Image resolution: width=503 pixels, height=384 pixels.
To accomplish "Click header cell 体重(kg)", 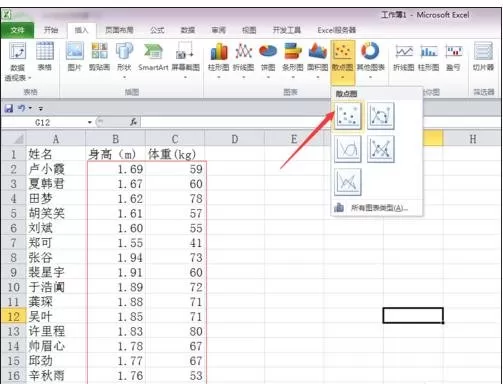I will pos(175,154).
